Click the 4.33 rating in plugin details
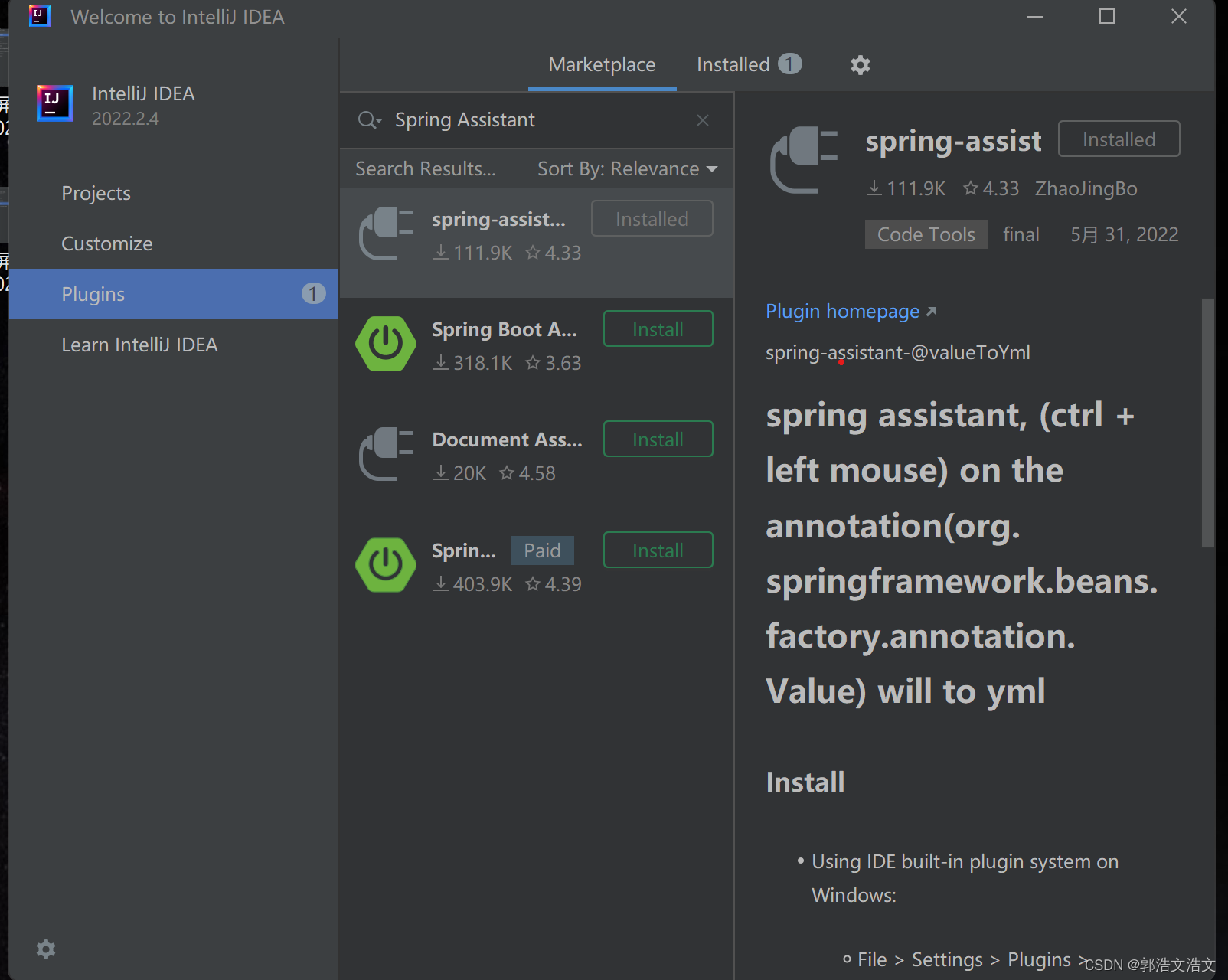 point(991,188)
